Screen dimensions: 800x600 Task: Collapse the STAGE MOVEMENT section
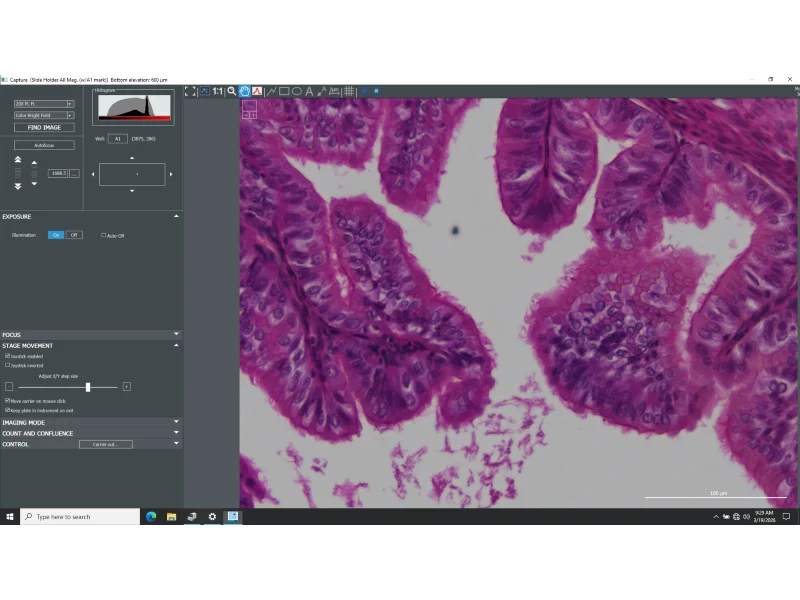[x=177, y=345]
